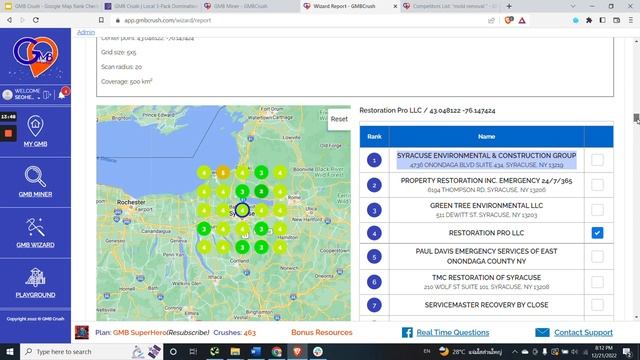Open the browser hamburger menu
The height and width of the screenshot is (360, 640).
(x=631, y=20)
